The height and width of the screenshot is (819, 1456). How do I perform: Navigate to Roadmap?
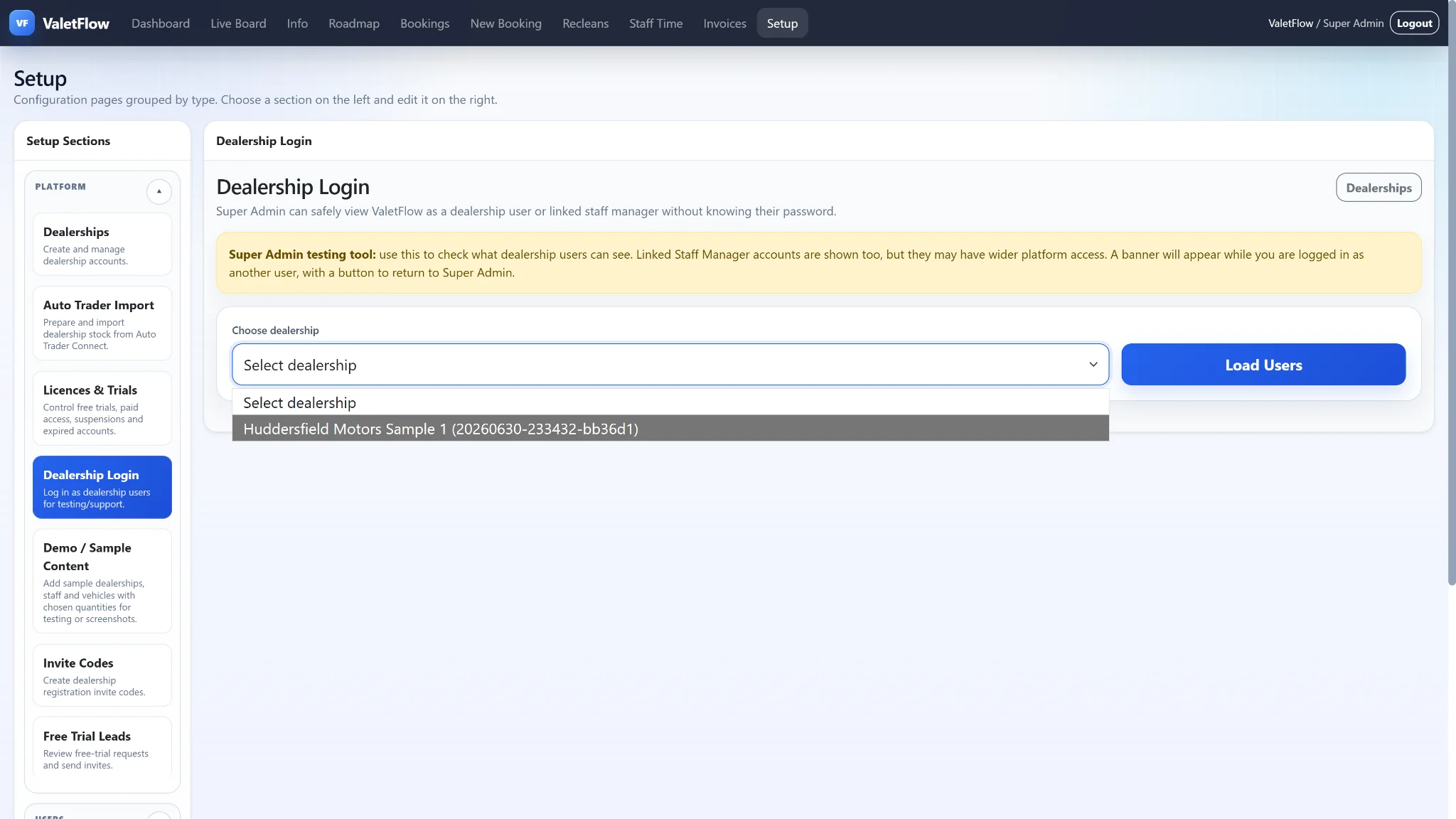[354, 23]
